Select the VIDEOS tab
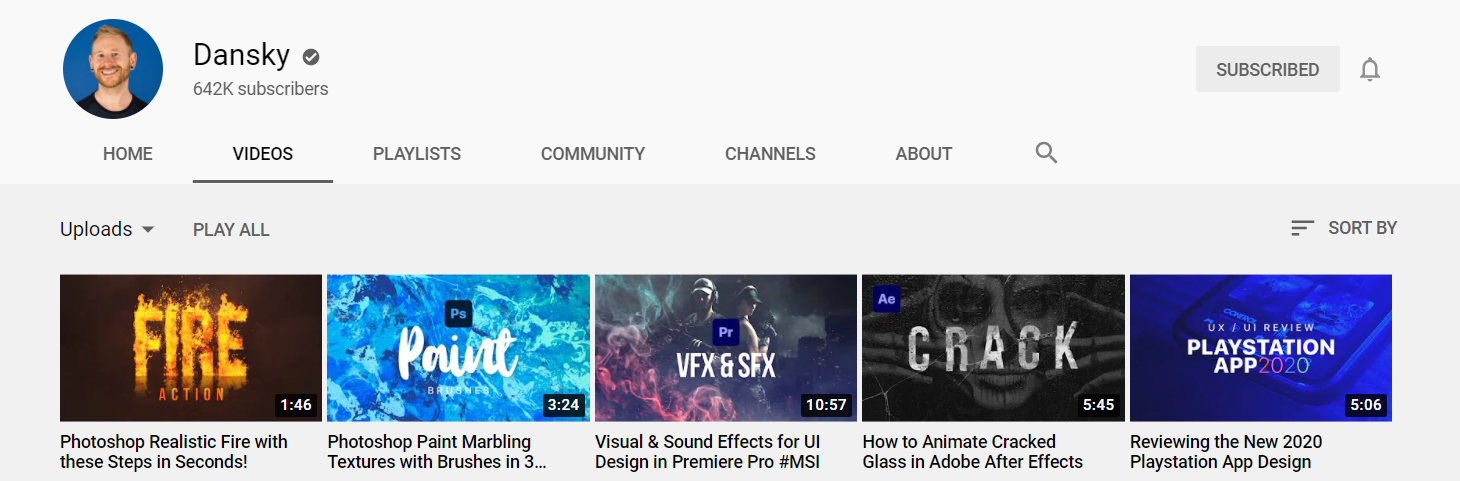This screenshot has height=481, width=1460. point(263,154)
